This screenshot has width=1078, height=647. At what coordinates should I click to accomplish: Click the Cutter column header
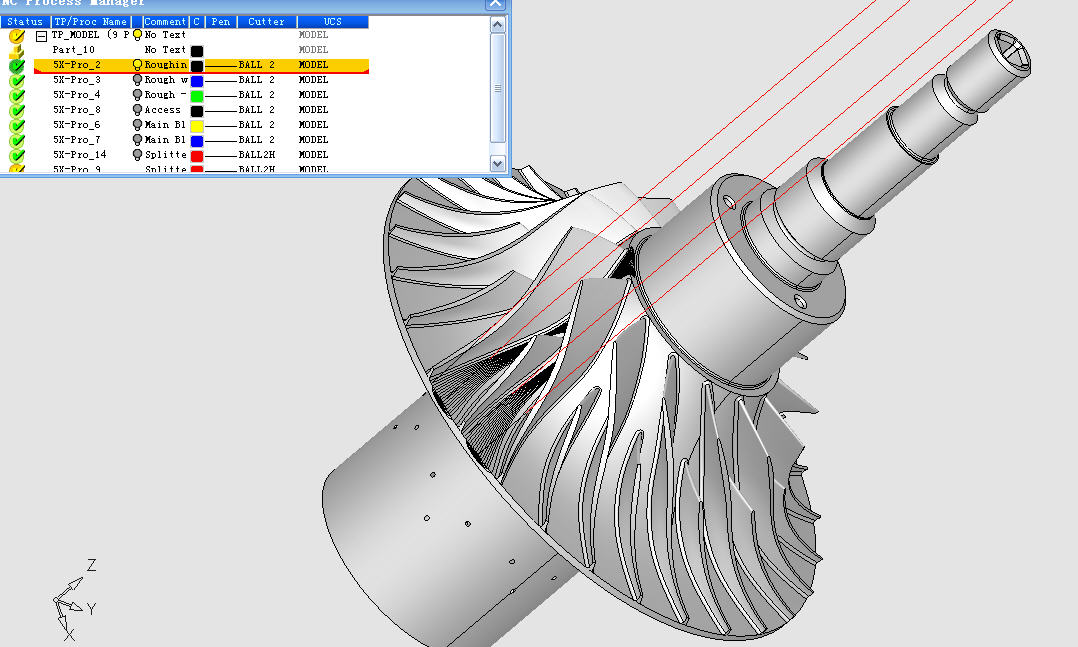tap(267, 22)
